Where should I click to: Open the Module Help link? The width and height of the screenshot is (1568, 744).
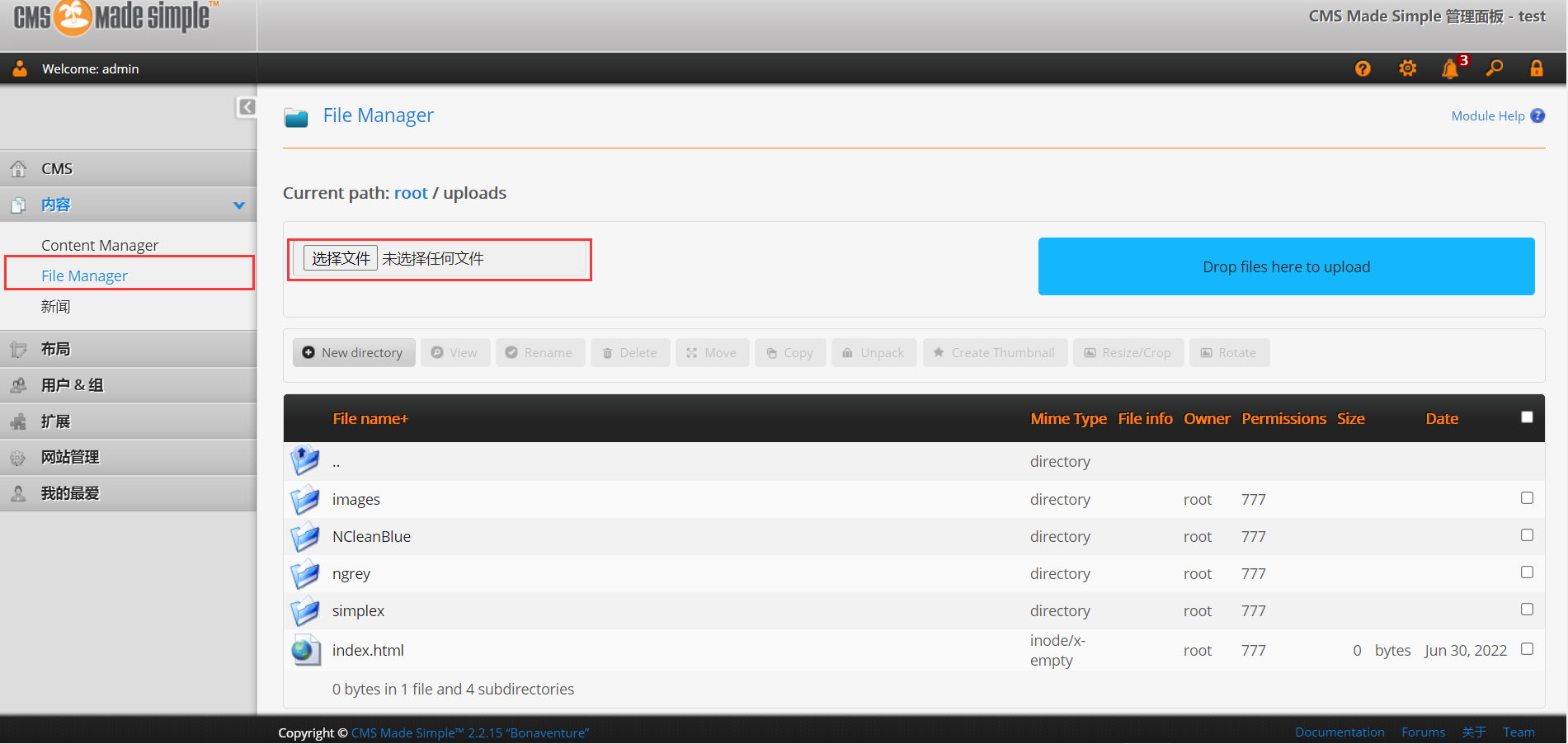tap(1488, 115)
